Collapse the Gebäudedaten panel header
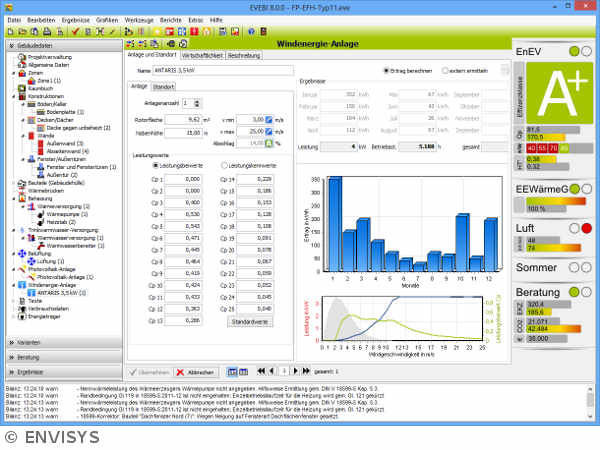Screen dimensions: 600x450 (60, 45)
